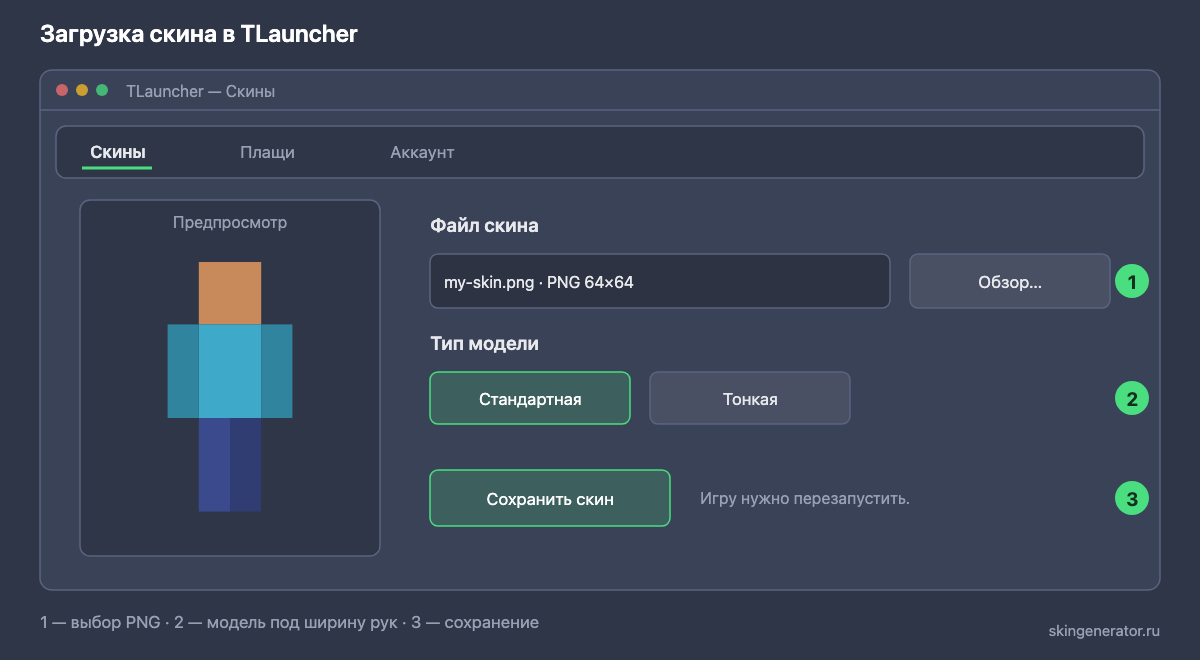This screenshot has height=660, width=1200.
Task: Maximize window using the green dot
Action: (x=102, y=90)
